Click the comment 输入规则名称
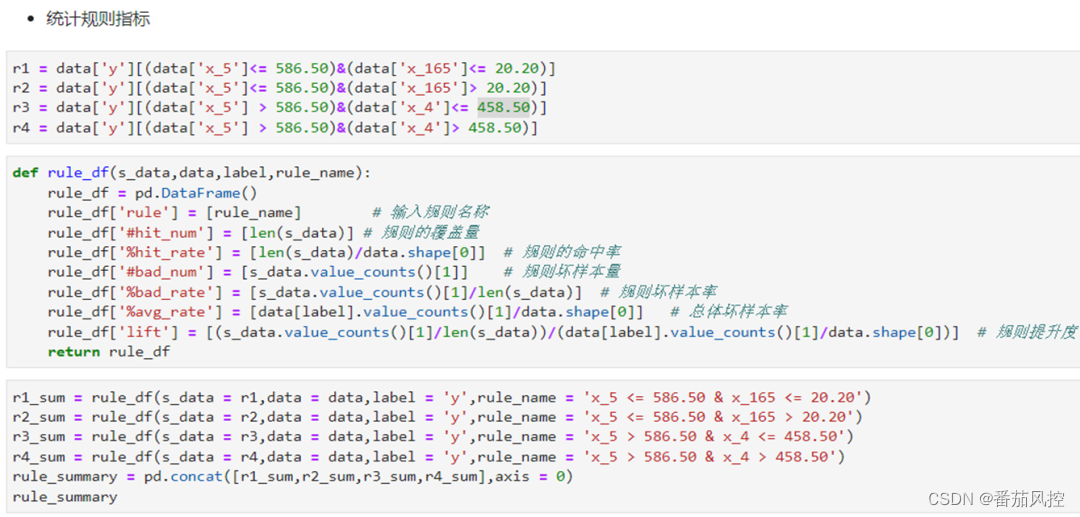The width and height of the screenshot is (1080, 517). click(430, 213)
